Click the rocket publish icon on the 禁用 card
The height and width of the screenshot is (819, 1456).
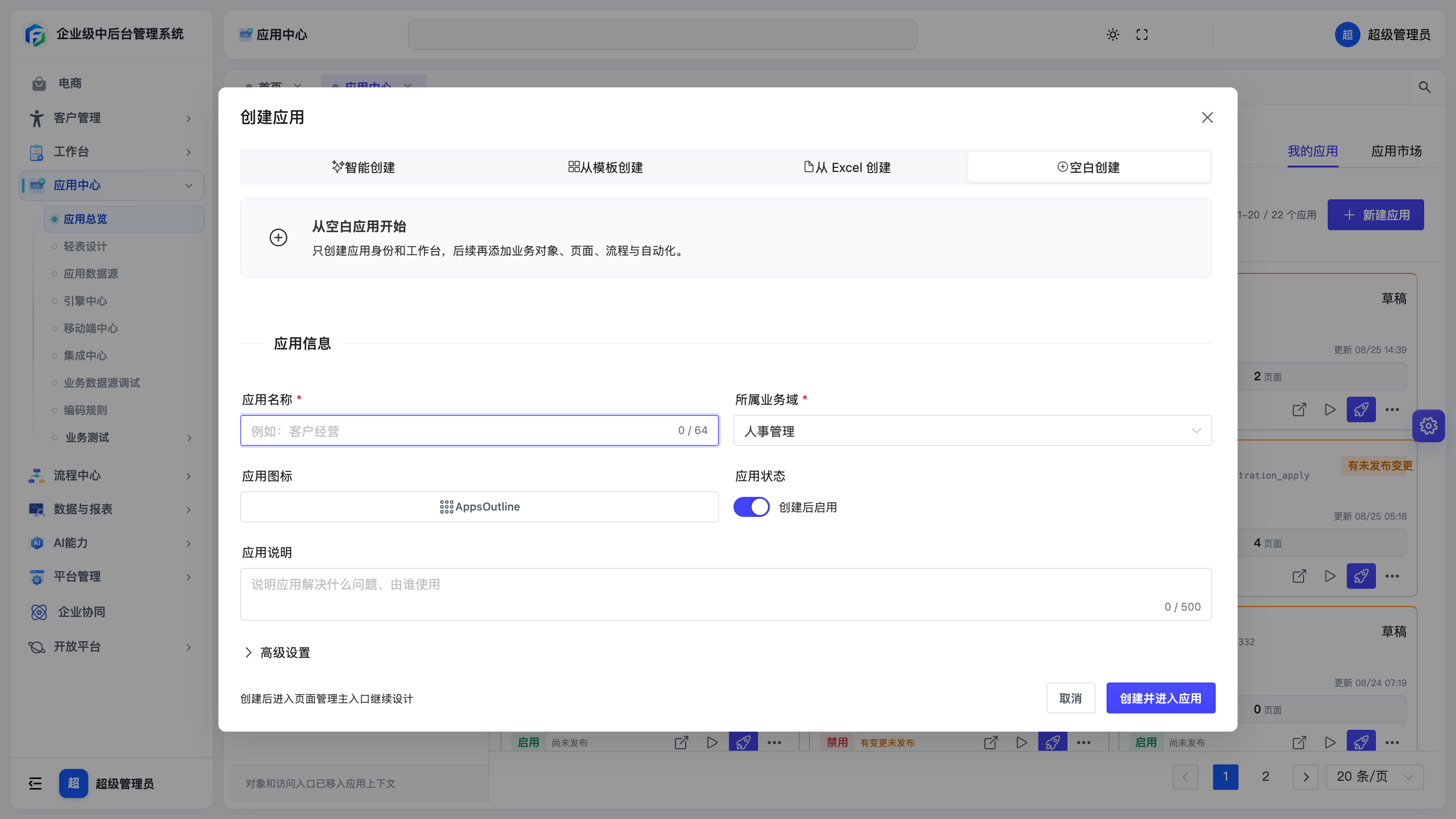(x=1052, y=741)
